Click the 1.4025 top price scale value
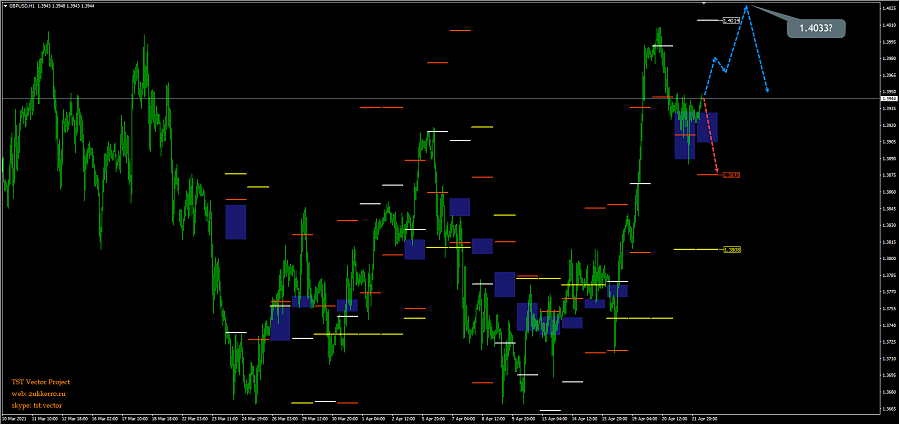This screenshot has width=900, height=425. 888,8
